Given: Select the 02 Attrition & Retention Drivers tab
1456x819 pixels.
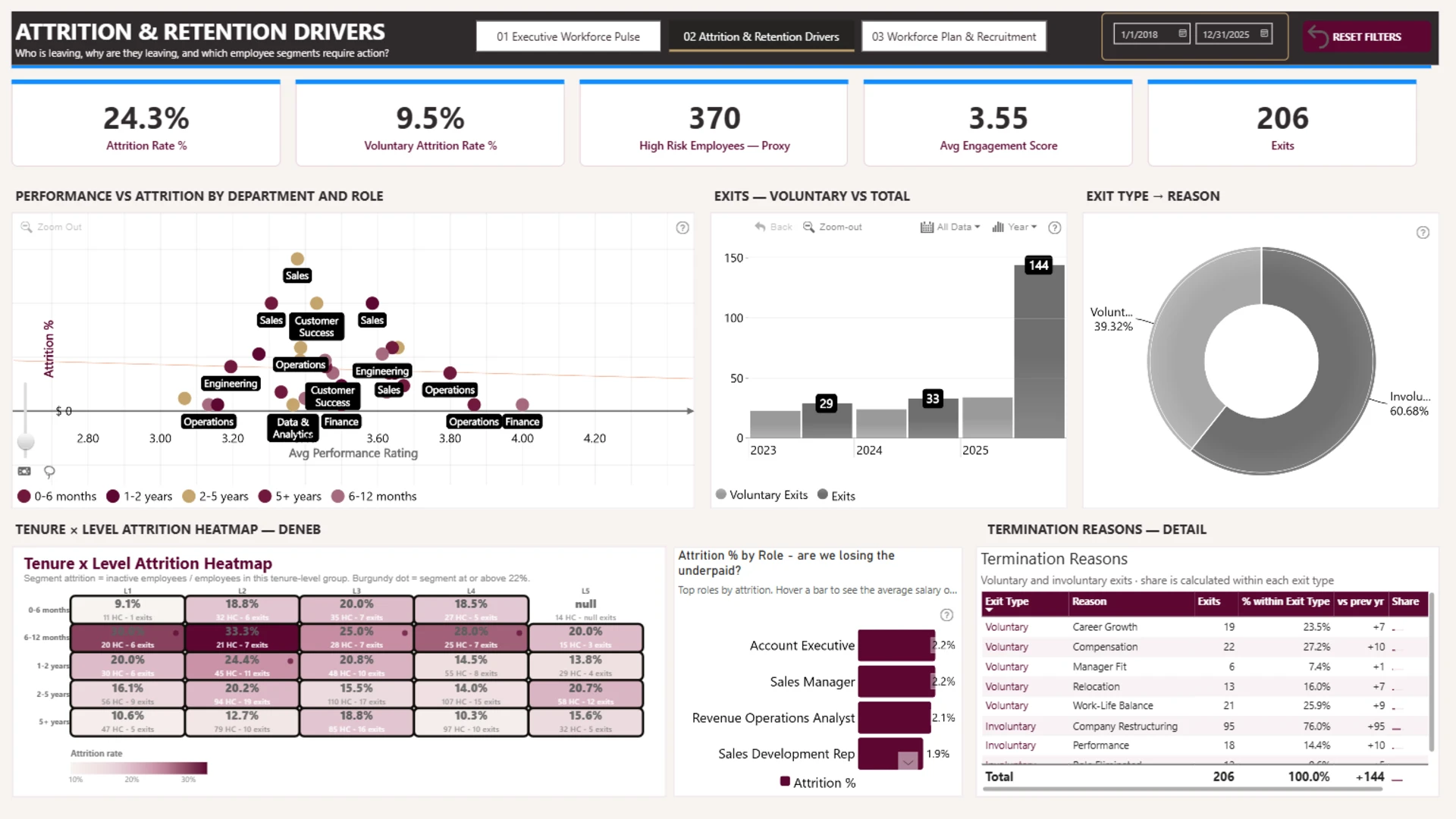Looking at the screenshot, I should [x=761, y=36].
